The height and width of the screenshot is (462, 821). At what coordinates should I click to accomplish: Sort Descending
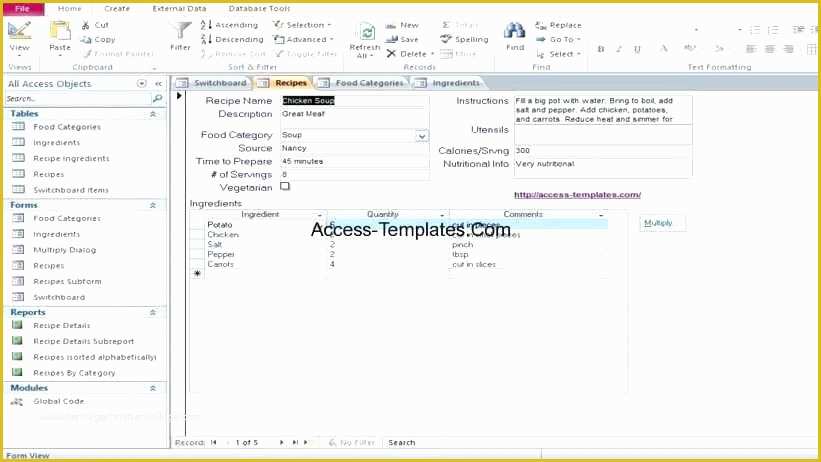(232, 39)
